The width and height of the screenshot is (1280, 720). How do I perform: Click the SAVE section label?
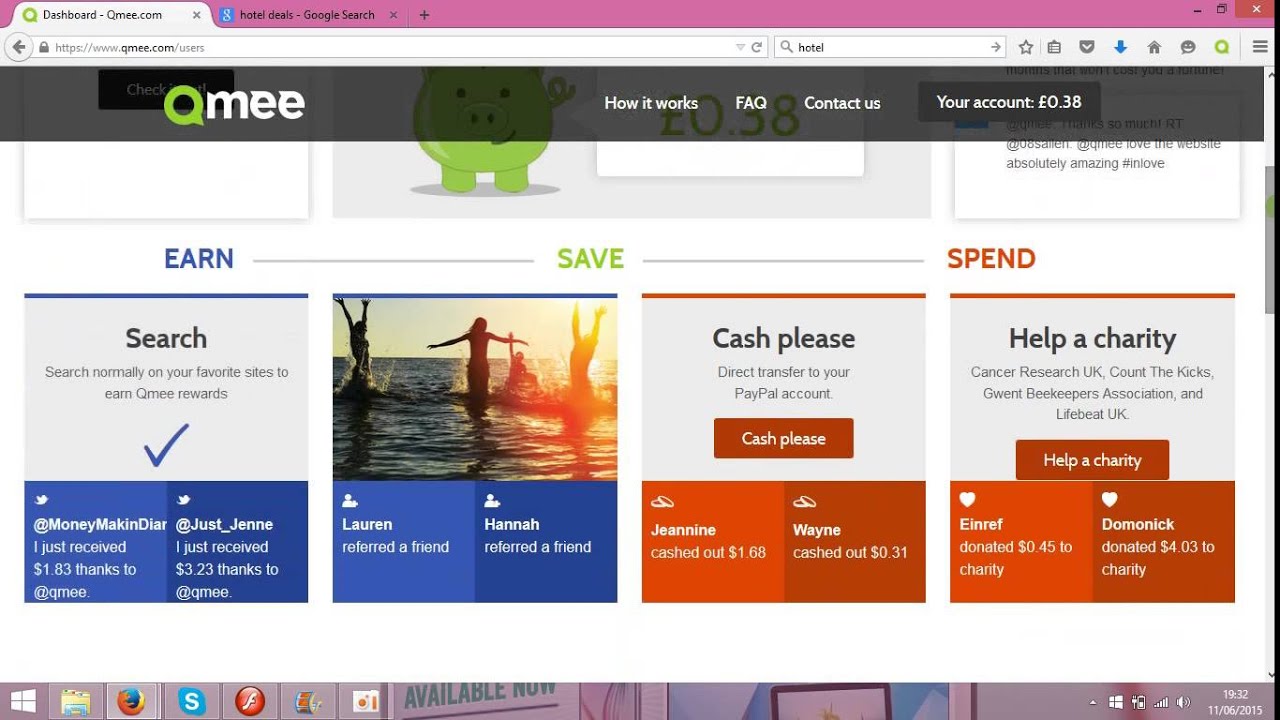[x=590, y=259]
